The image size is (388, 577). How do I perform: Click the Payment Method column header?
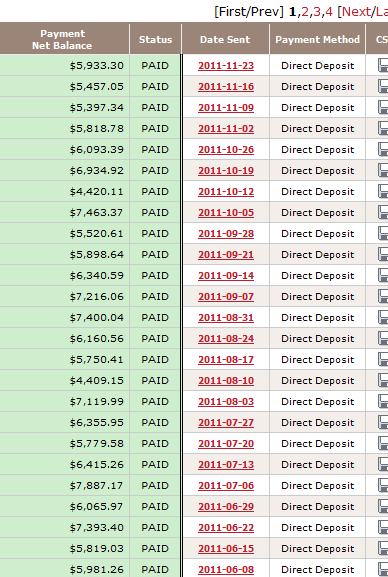(x=318, y=39)
